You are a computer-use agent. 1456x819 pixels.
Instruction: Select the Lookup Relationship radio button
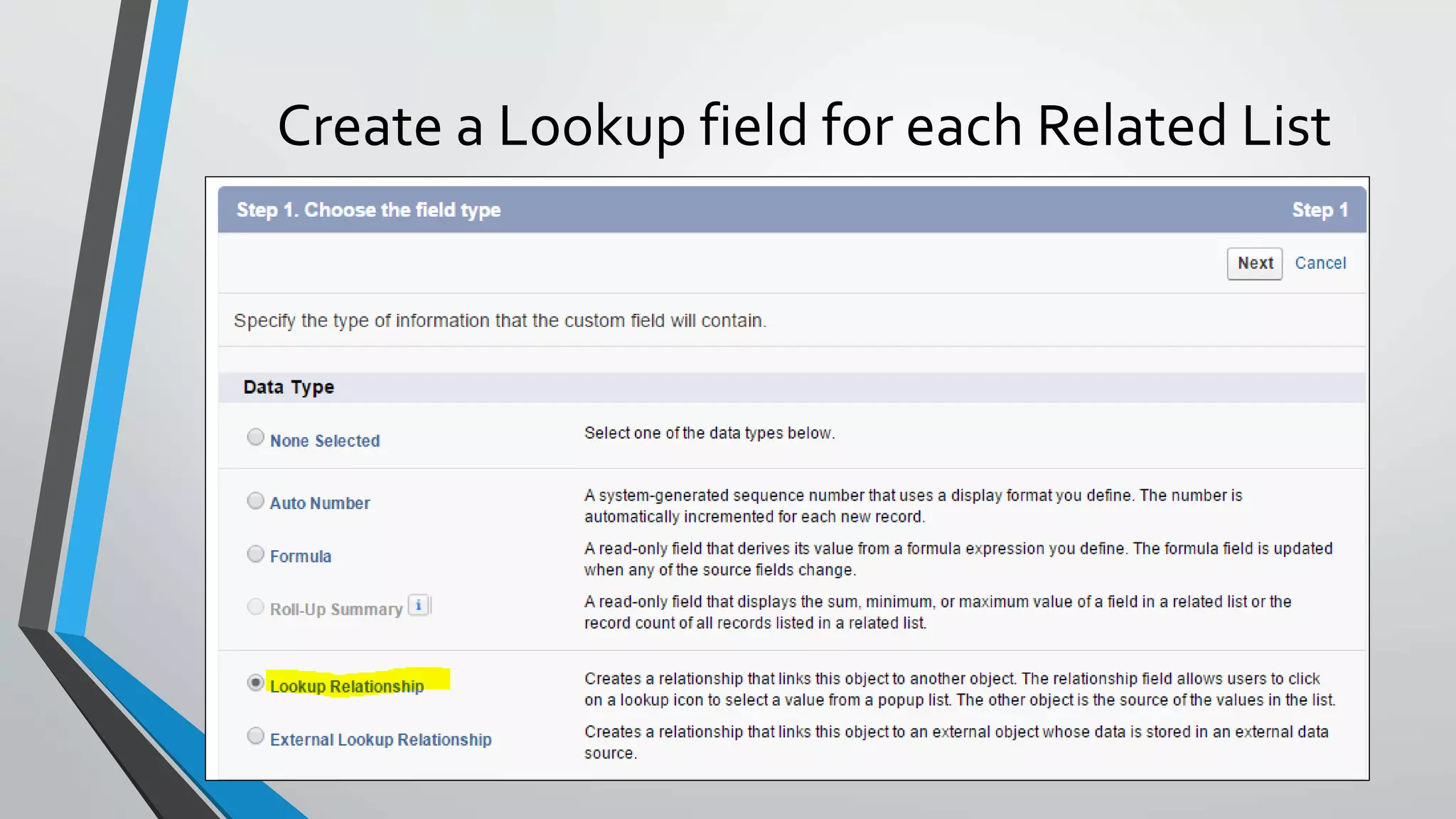pos(255,682)
